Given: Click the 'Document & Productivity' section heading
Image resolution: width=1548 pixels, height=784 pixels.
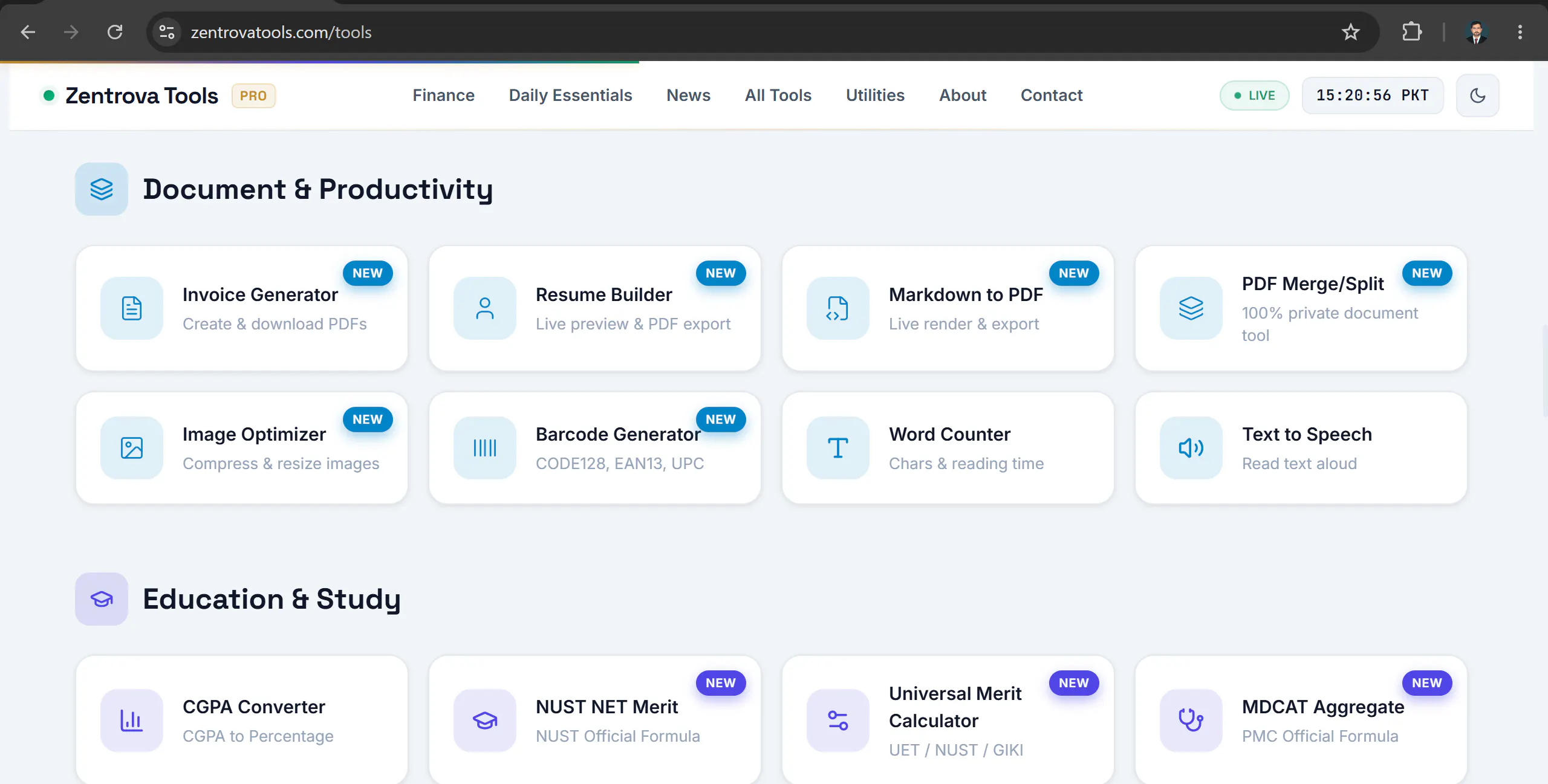Looking at the screenshot, I should (x=318, y=189).
